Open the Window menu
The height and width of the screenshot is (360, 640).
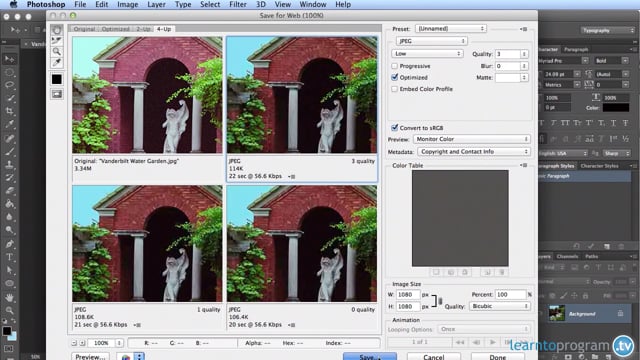coord(313,4)
